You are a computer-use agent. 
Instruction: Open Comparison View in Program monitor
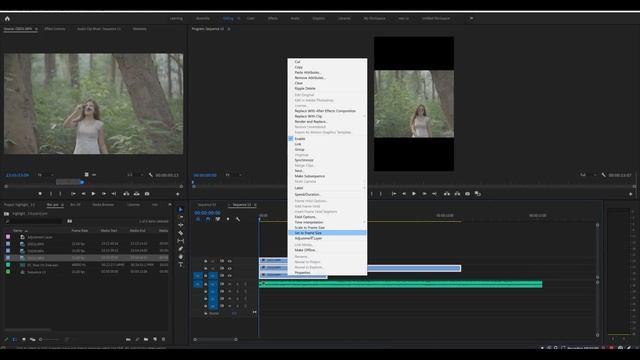[478, 194]
